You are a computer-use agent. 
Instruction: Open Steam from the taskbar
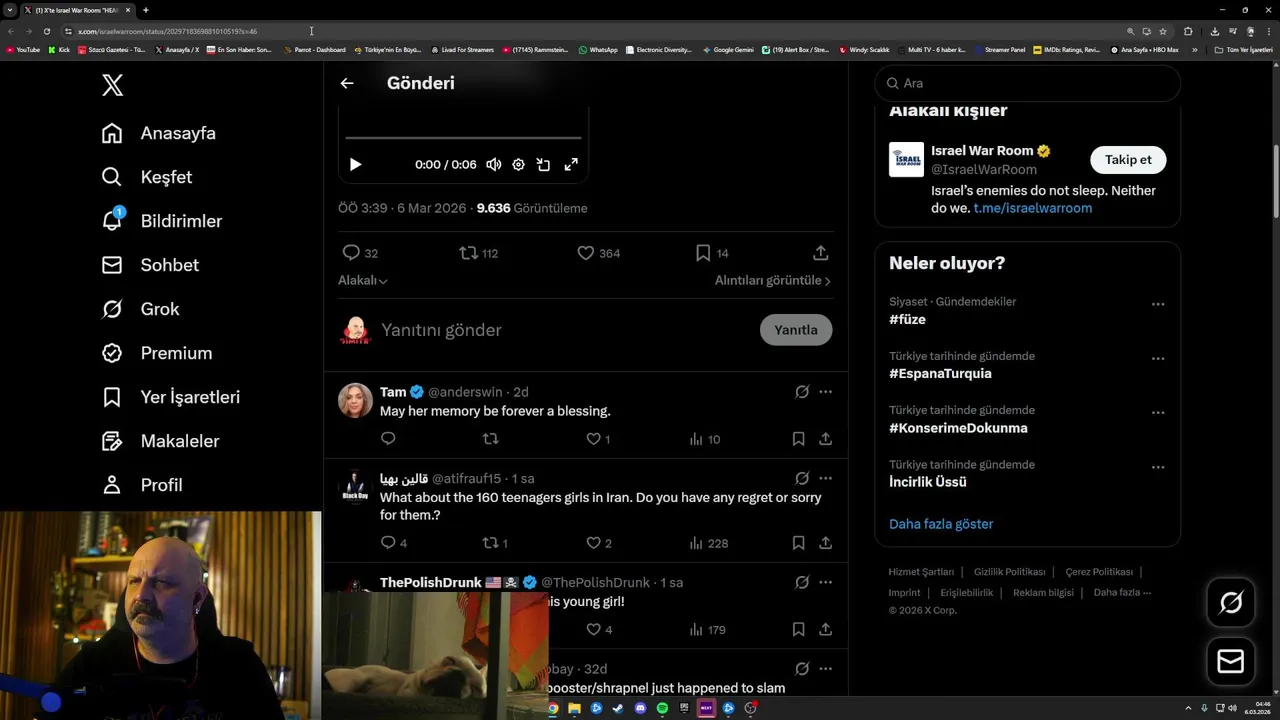coord(618,708)
